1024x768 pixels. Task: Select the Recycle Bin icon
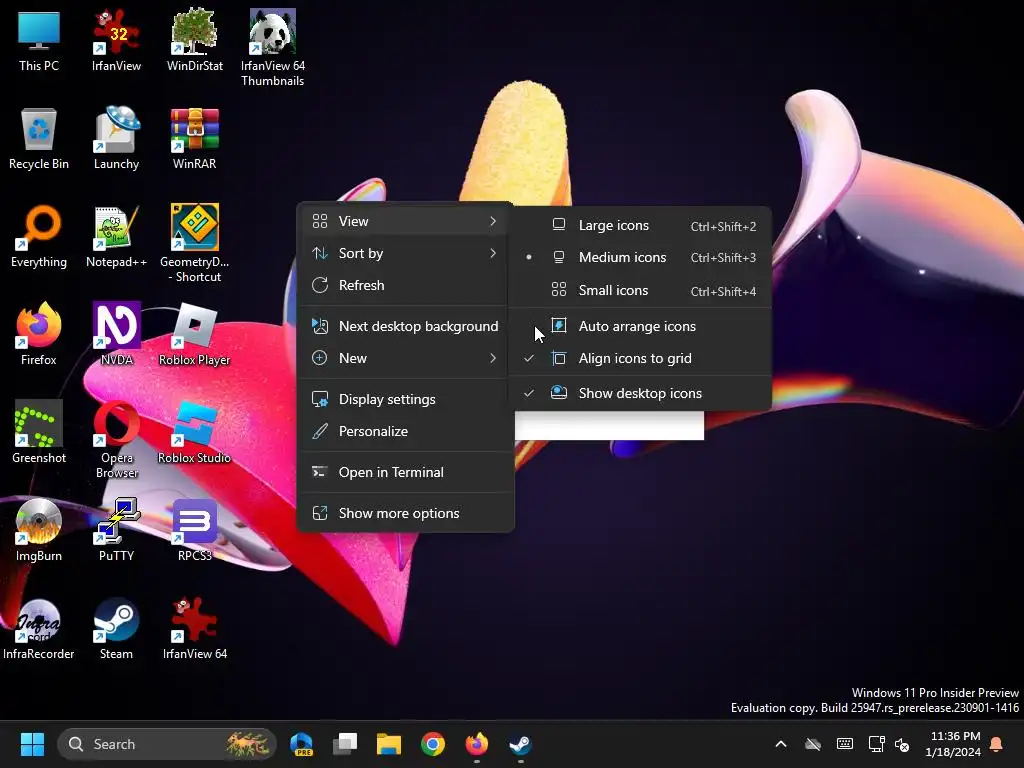(x=39, y=138)
